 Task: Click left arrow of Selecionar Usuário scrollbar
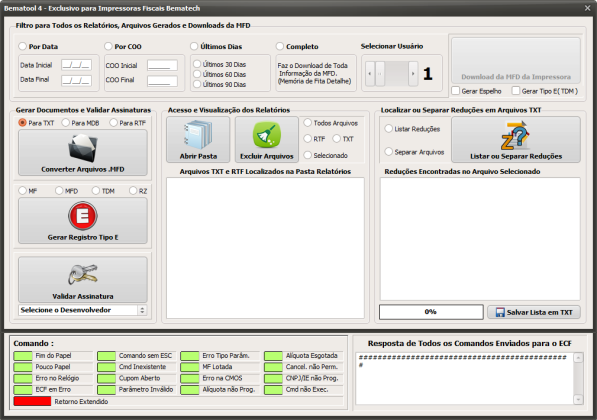(x=370, y=73)
